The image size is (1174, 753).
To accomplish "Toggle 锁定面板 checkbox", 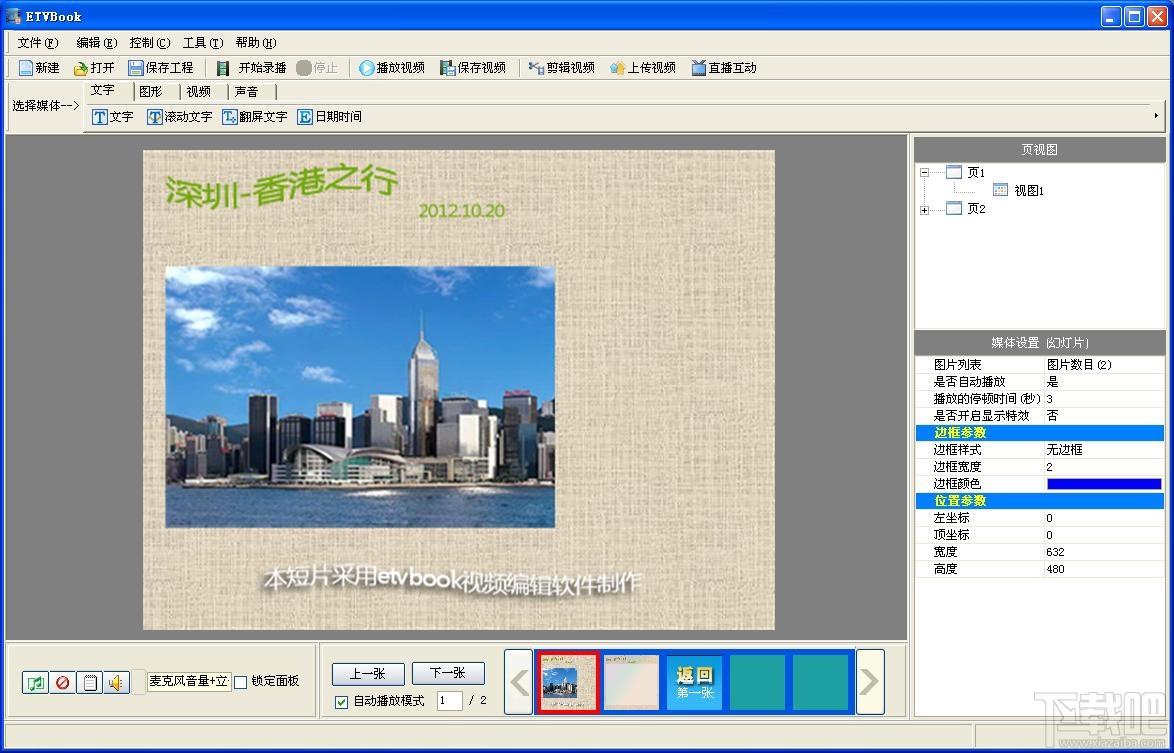I will pyautogui.click(x=240, y=682).
